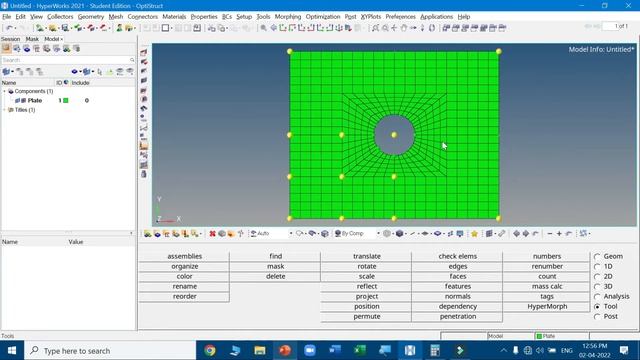Open the Model tab dropdown arrow

[62, 39]
